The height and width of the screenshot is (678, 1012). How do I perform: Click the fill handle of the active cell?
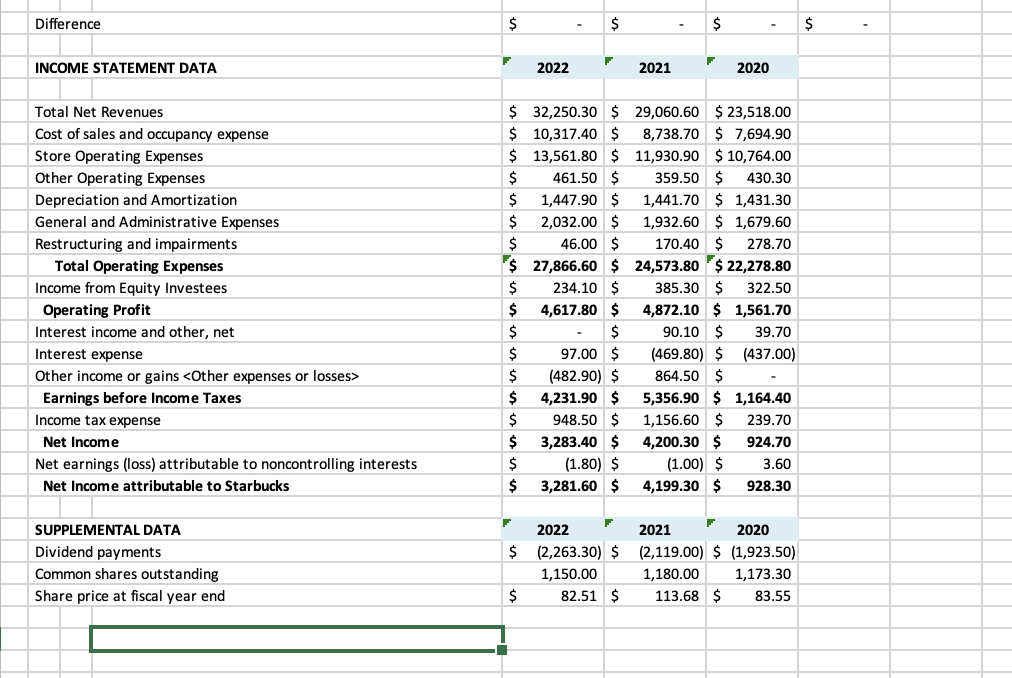(502, 650)
